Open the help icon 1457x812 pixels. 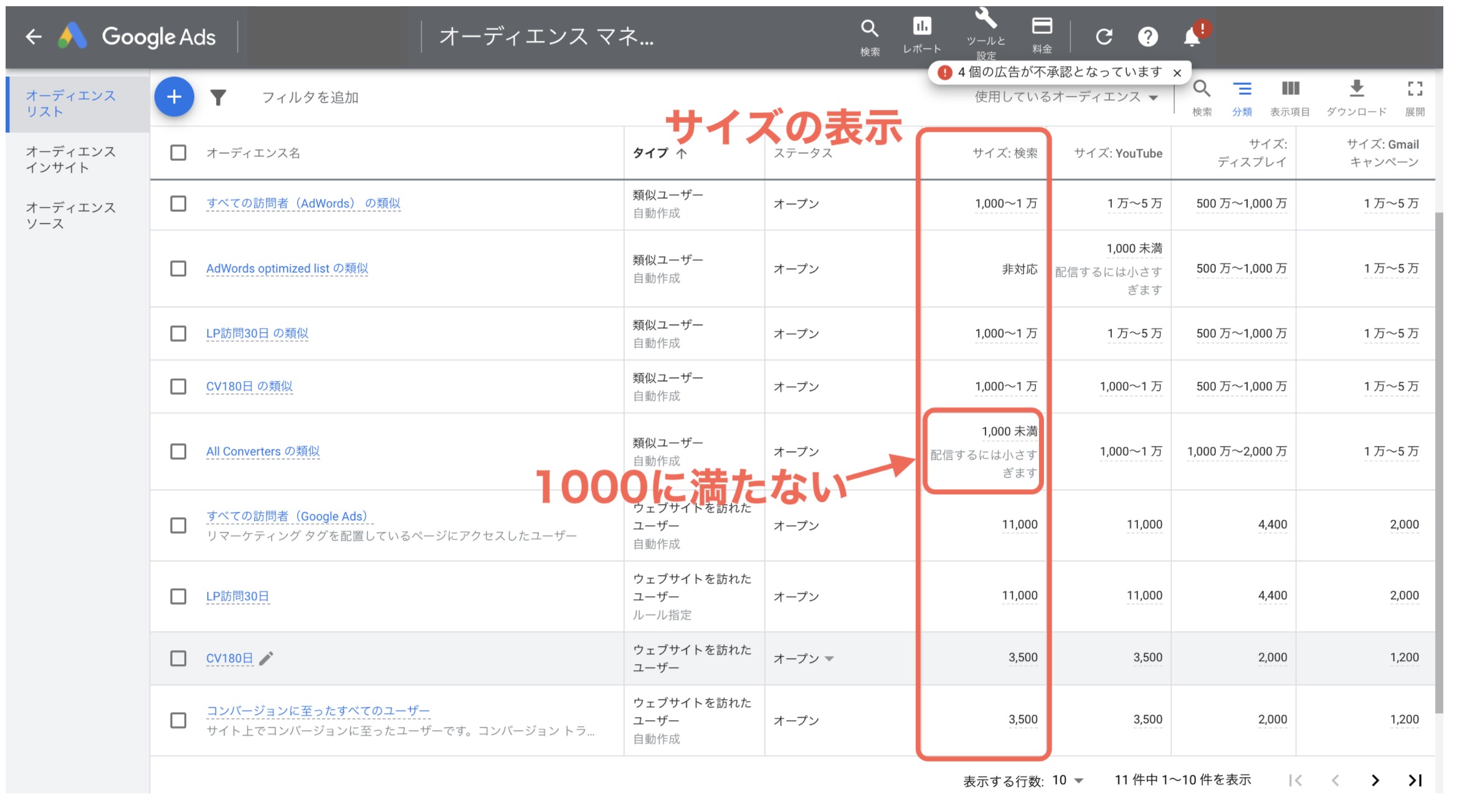click(1148, 36)
